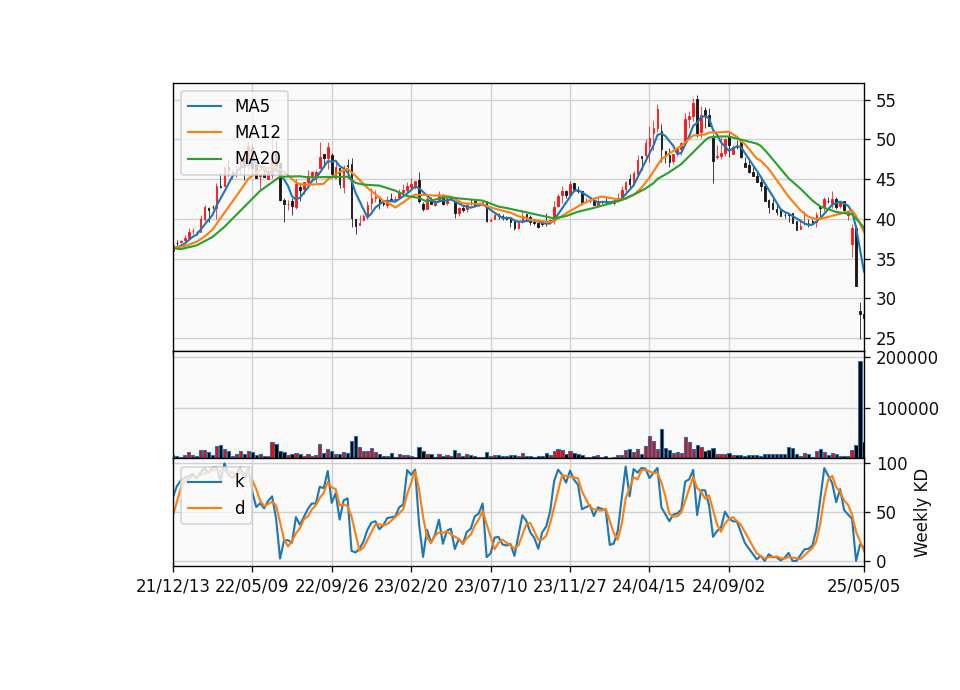Click the 22/09/26 date label

[332, 586]
